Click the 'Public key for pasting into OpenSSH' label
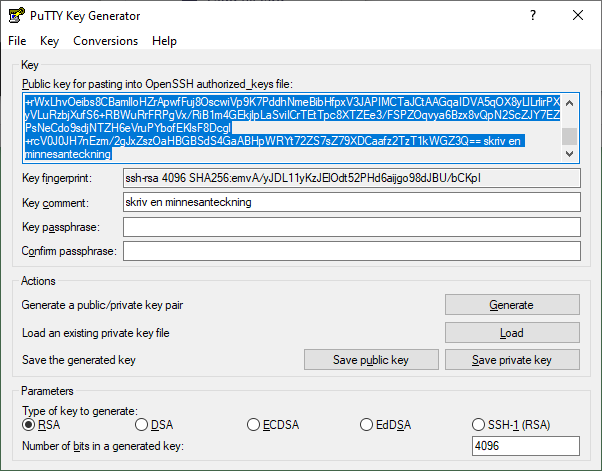This screenshot has height=471, width=602. tap(157, 84)
